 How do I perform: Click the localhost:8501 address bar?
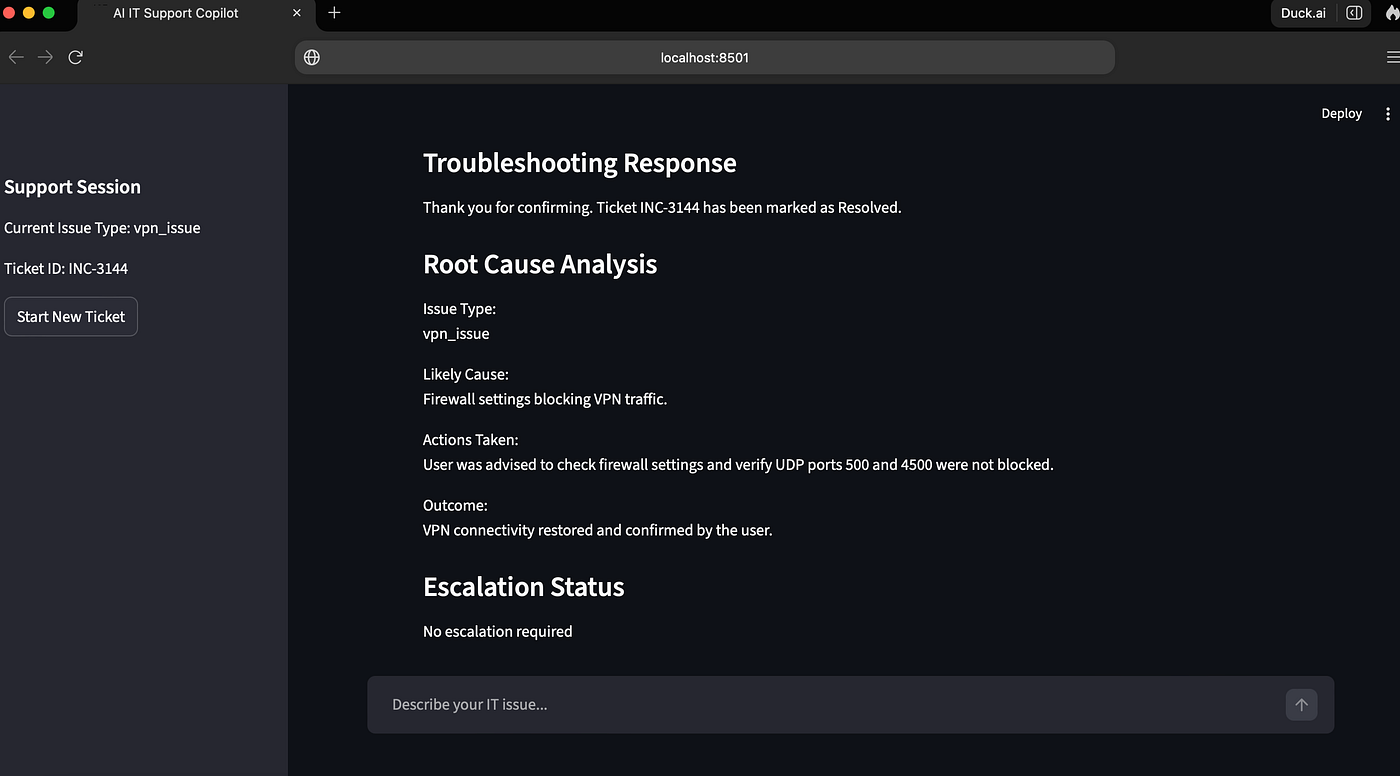tap(705, 57)
